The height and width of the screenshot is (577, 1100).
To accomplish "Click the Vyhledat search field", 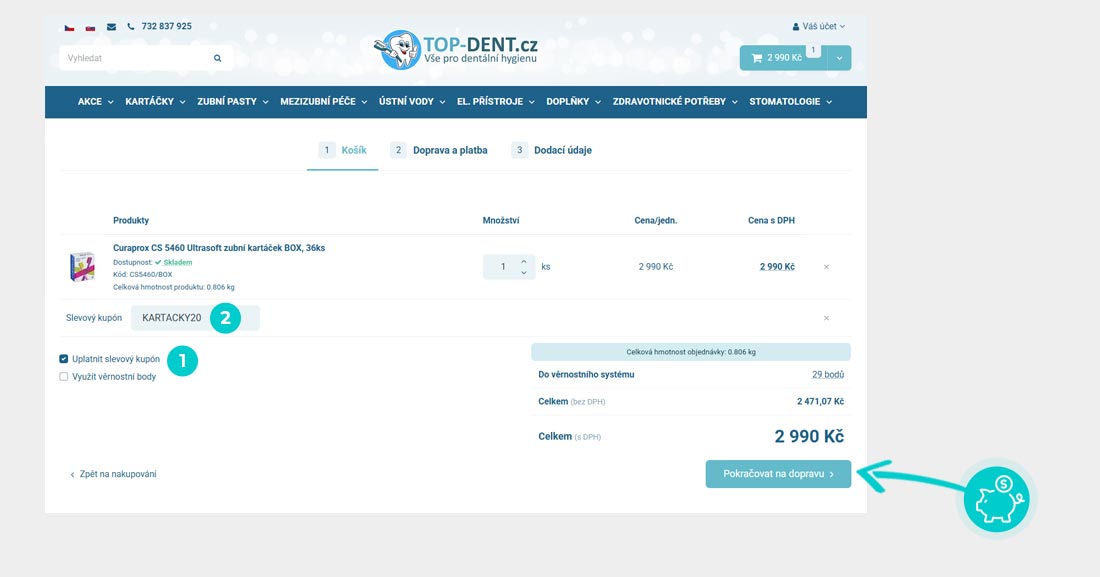I will [x=135, y=58].
